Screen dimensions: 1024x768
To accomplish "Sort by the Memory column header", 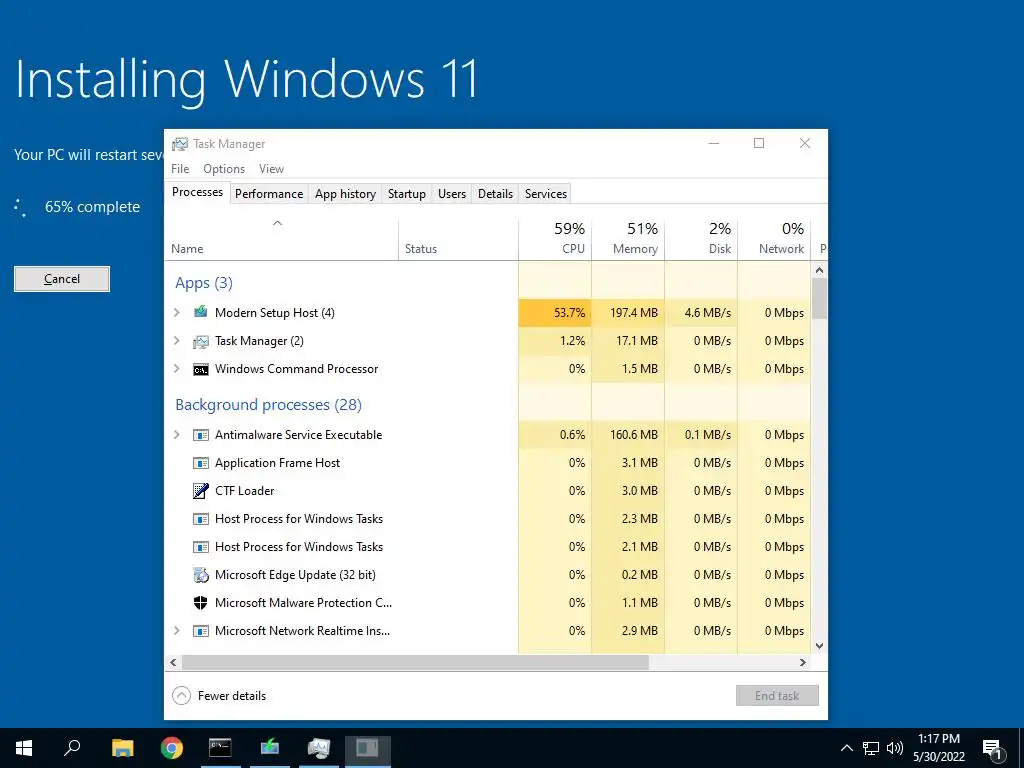I will (628, 240).
